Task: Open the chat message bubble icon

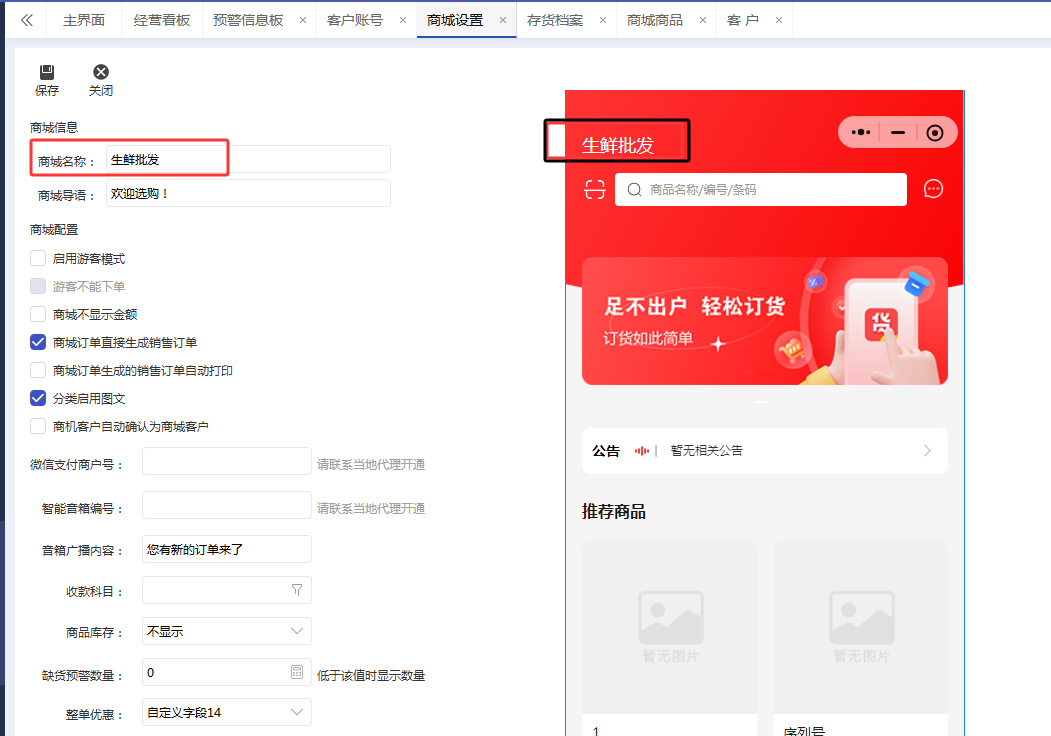Action: click(933, 189)
